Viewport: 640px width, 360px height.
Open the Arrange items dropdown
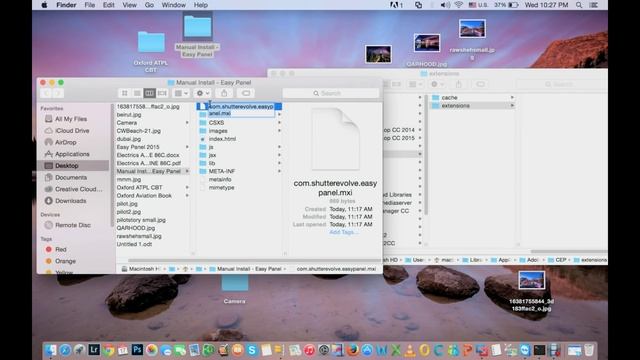181,93
